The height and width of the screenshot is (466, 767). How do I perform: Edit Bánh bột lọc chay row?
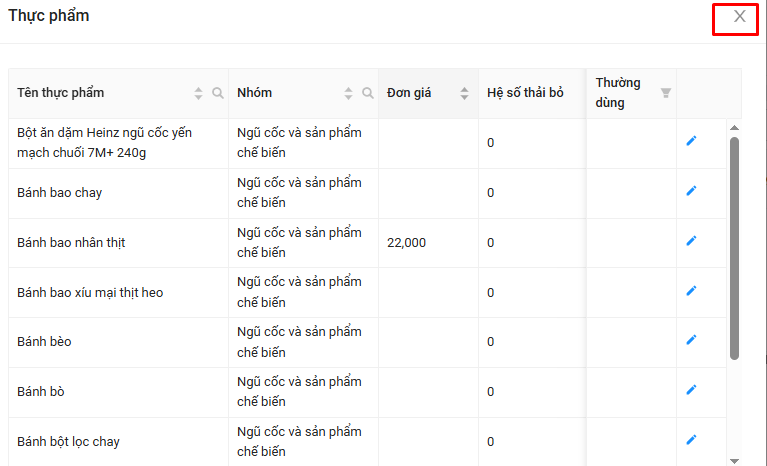point(691,439)
